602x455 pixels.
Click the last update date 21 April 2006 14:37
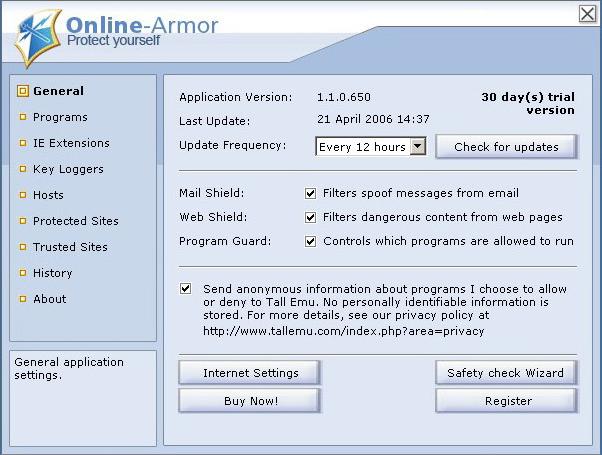click(x=373, y=119)
